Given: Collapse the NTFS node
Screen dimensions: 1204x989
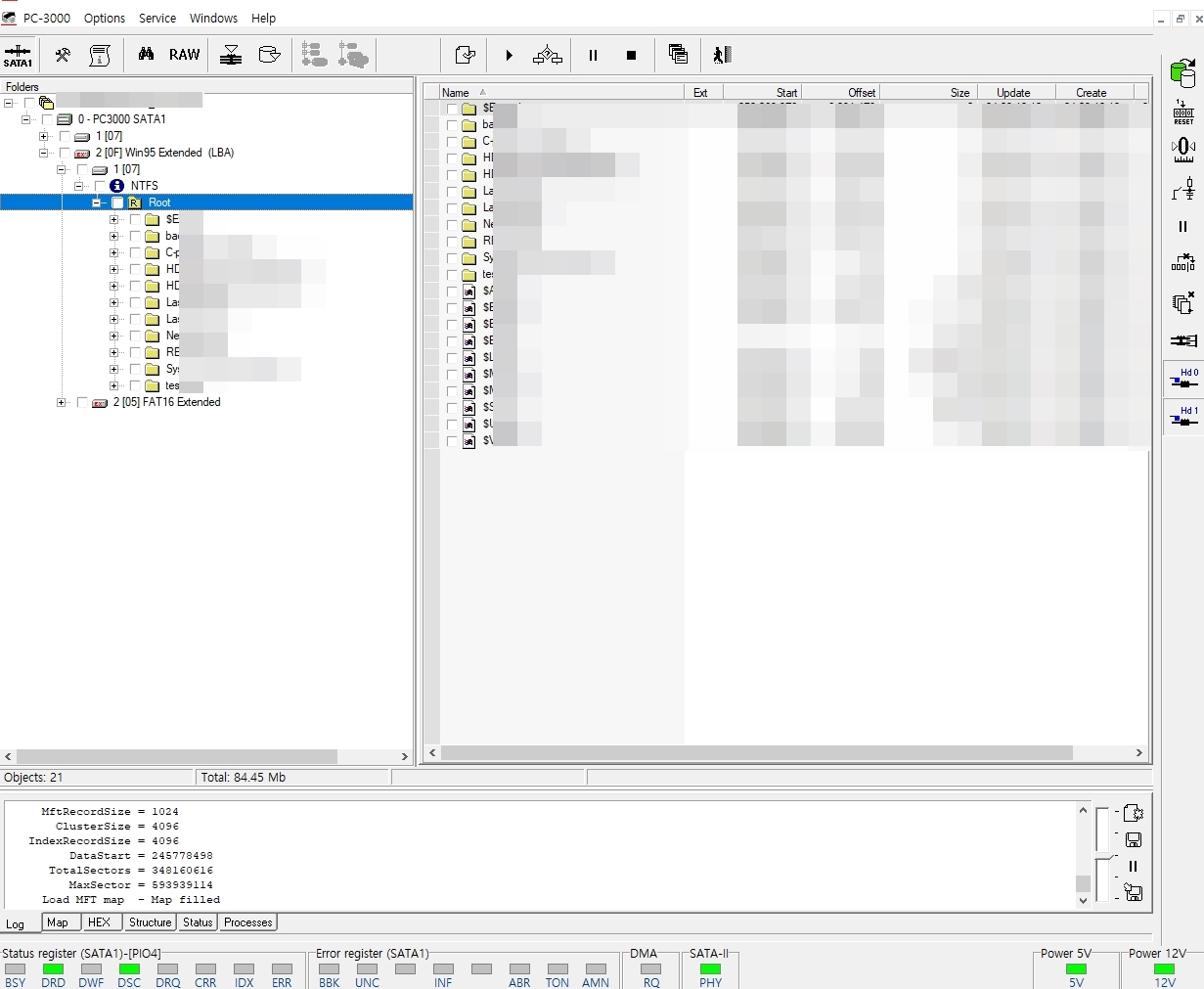Looking at the screenshot, I should (x=79, y=186).
